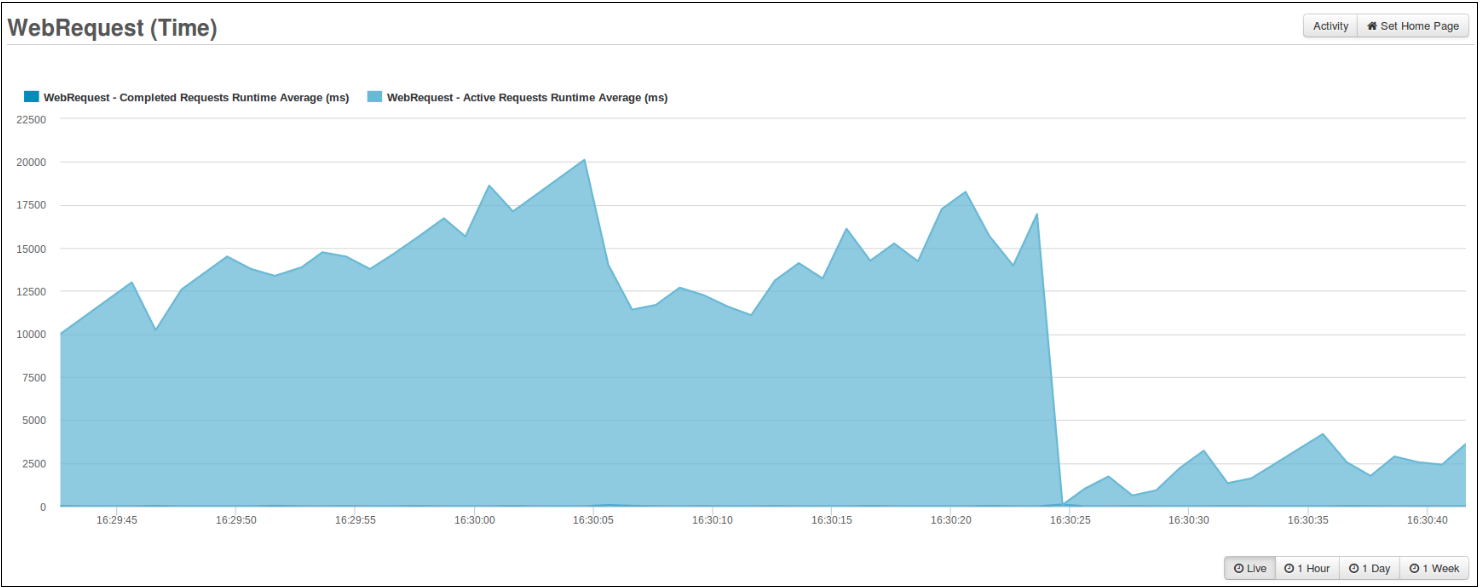
Task: Click the clock icon on Live button
Action: (1238, 568)
